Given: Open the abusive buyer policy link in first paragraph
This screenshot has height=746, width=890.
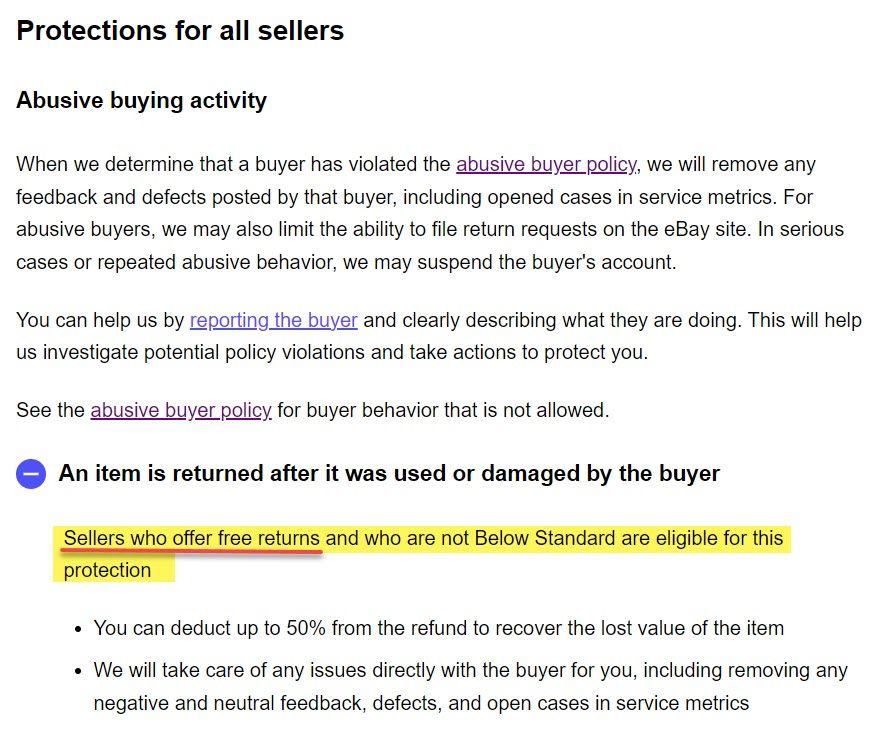Looking at the screenshot, I should [x=546, y=164].
